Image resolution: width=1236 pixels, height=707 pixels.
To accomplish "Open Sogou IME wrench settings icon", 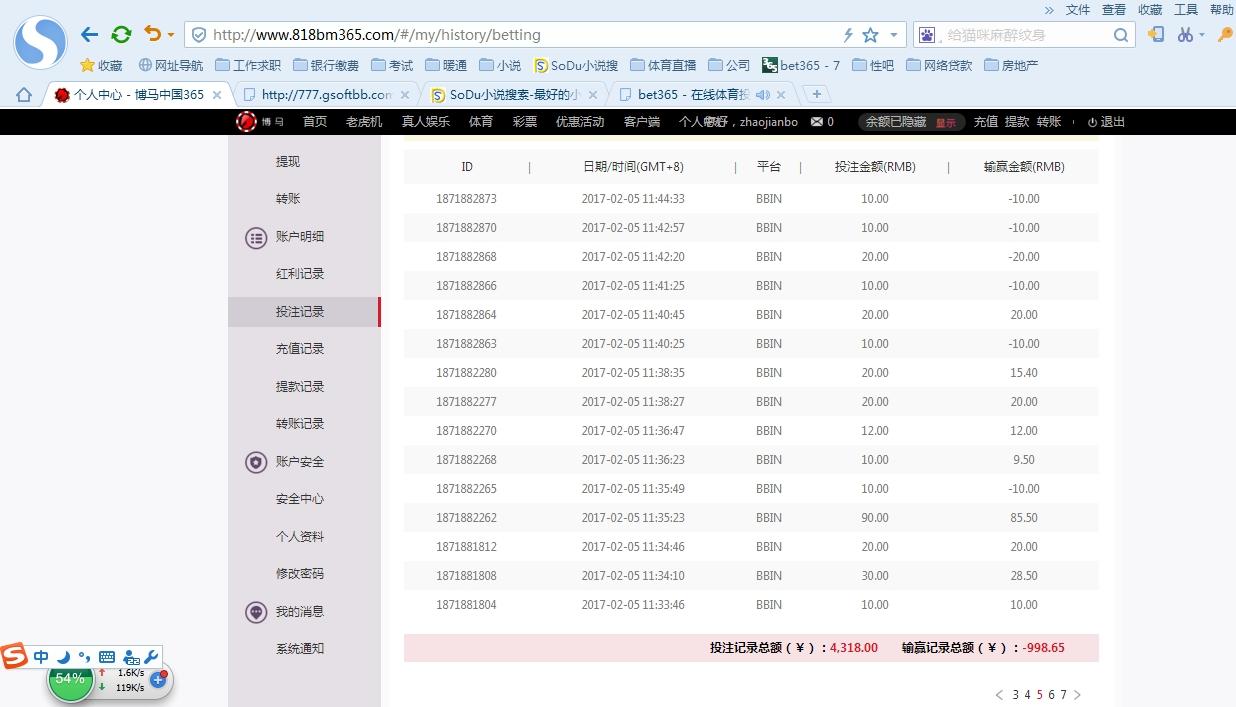I will [152, 657].
